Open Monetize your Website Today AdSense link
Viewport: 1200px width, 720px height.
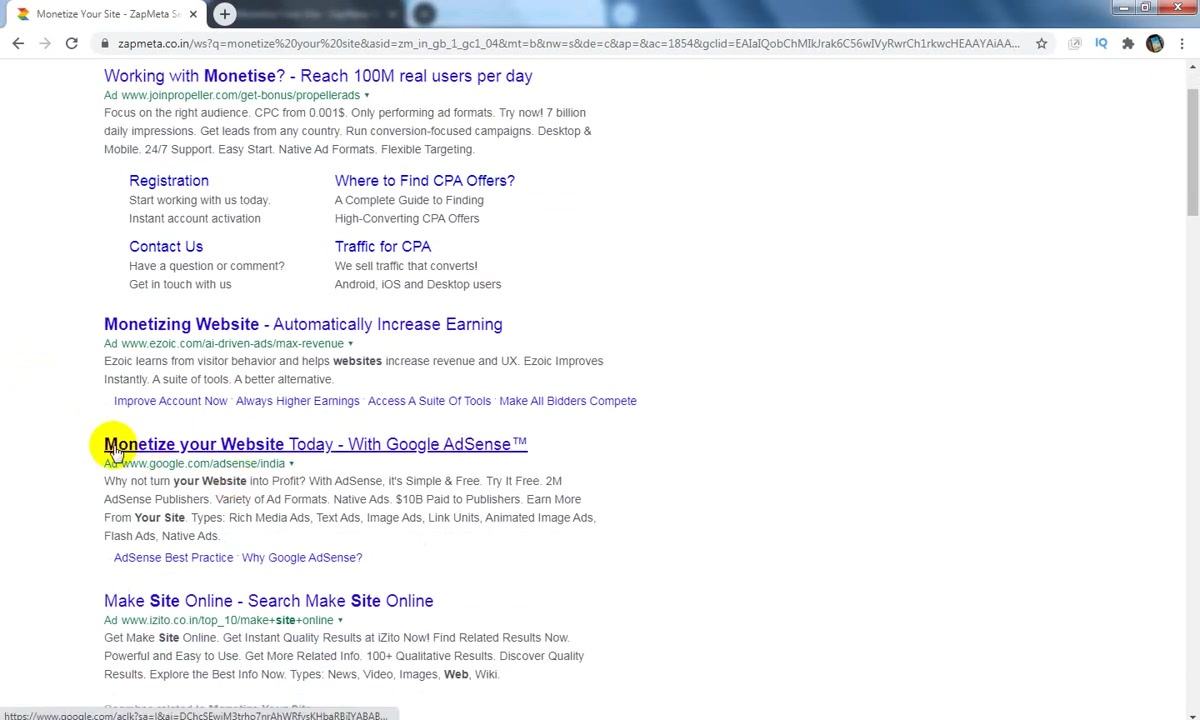[315, 444]
